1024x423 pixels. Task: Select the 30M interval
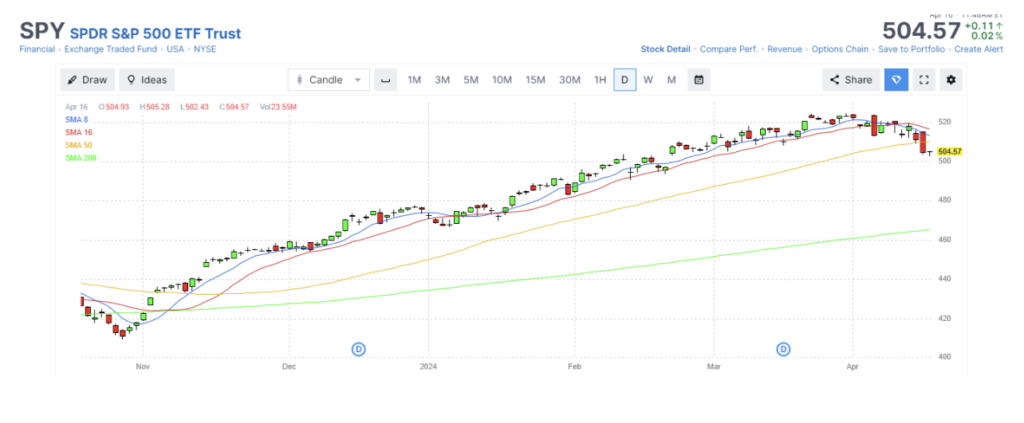point(569,80)
